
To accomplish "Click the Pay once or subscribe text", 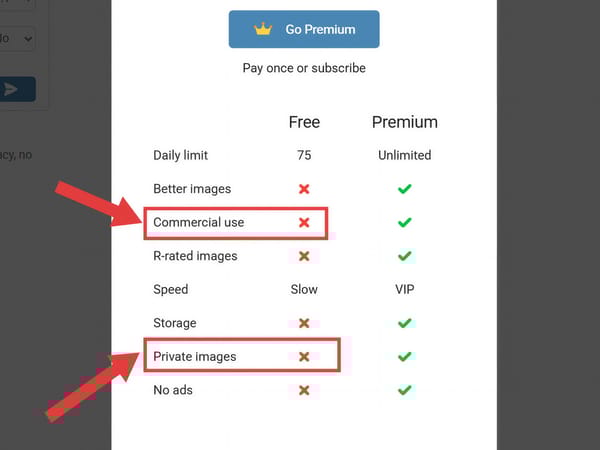I will 304,68.
